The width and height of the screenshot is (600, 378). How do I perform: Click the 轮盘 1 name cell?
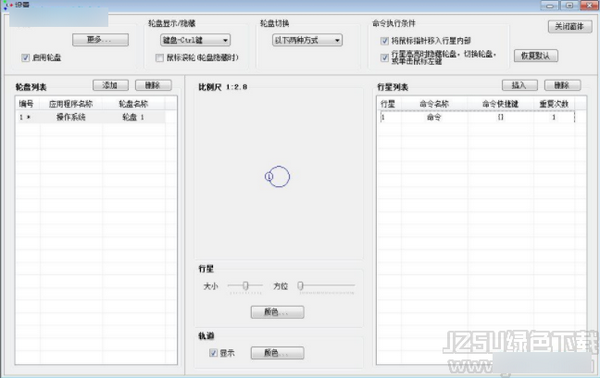pos(133,117)
